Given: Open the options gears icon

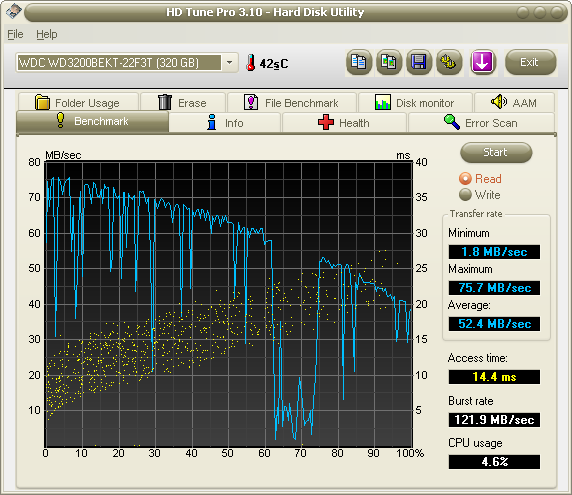Looking at the screenshot, I should [449, 62].
